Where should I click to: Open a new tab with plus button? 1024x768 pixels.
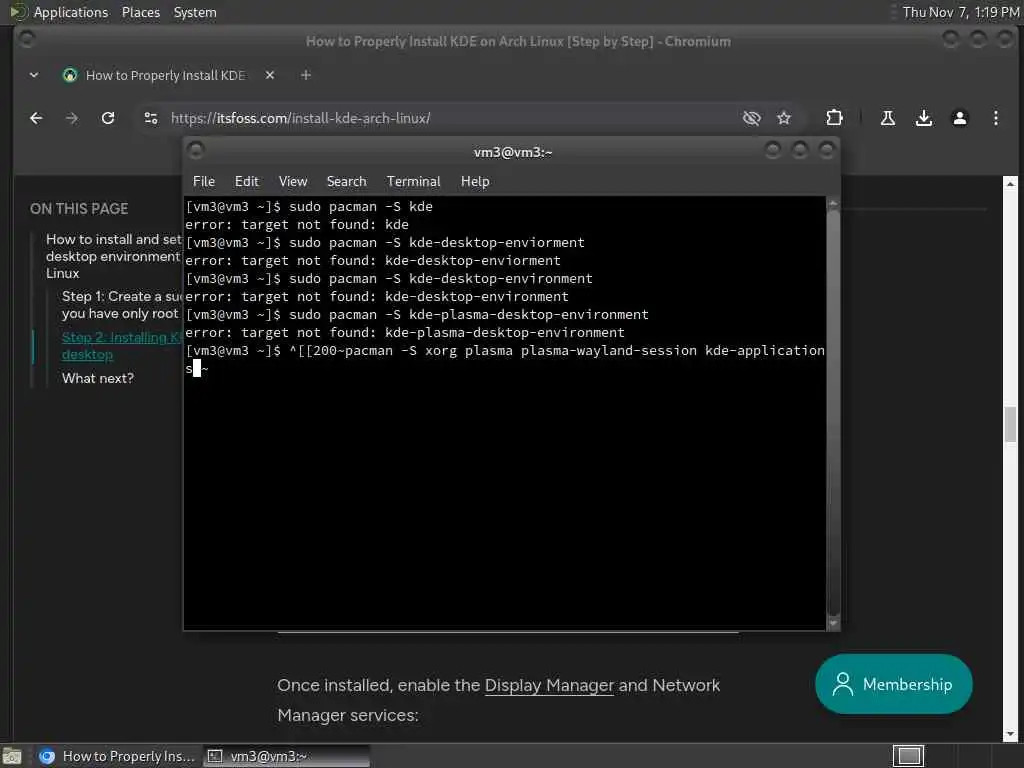click(x=306, y=75)
